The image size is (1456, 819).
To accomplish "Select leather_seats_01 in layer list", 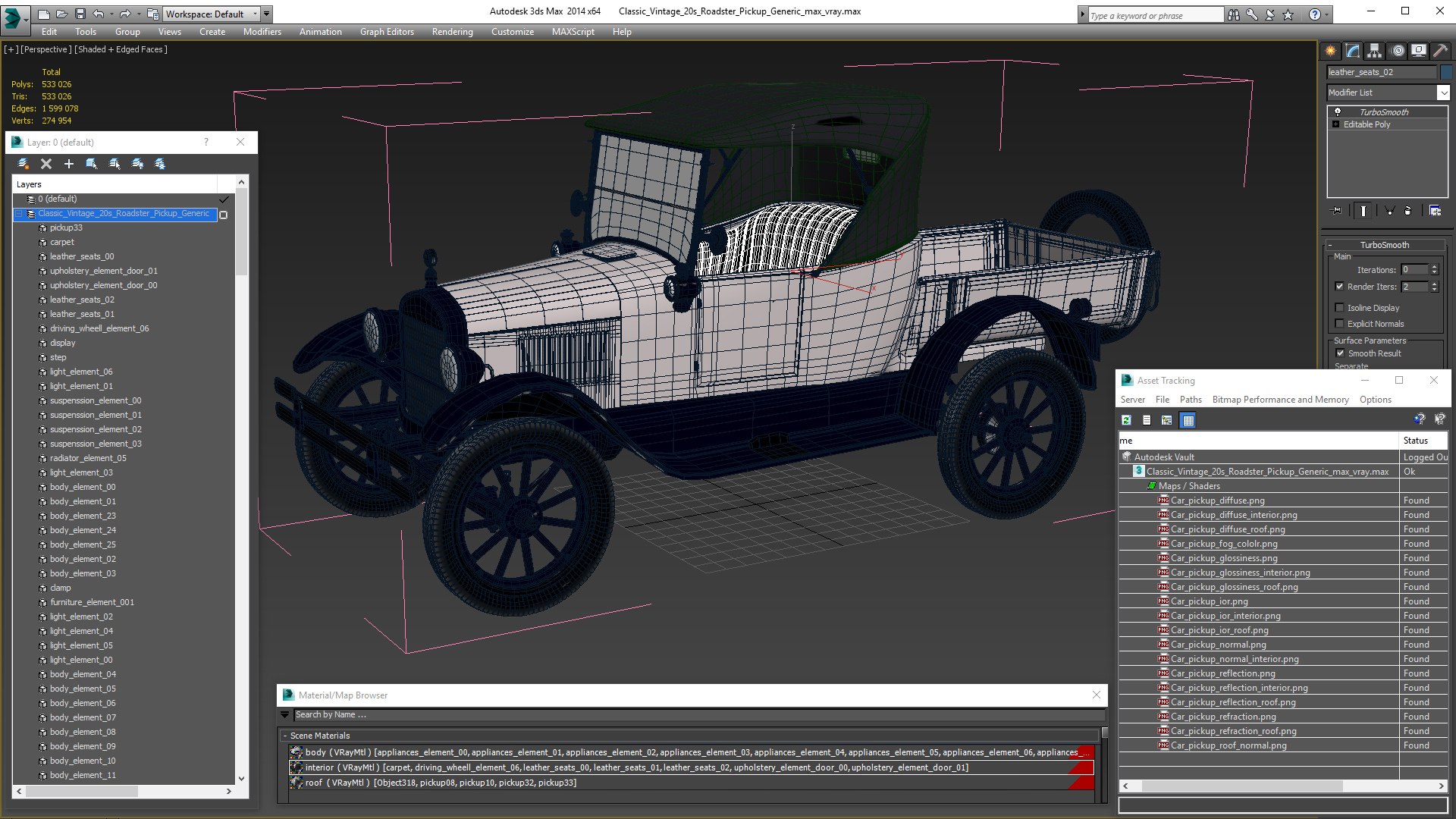I will pyautogui.click(x=82, y=314).
